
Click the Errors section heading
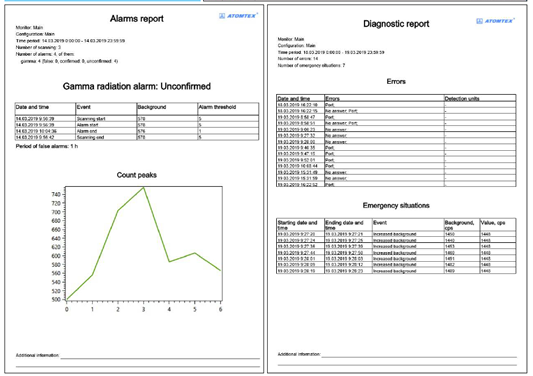(x=396, y=82)
